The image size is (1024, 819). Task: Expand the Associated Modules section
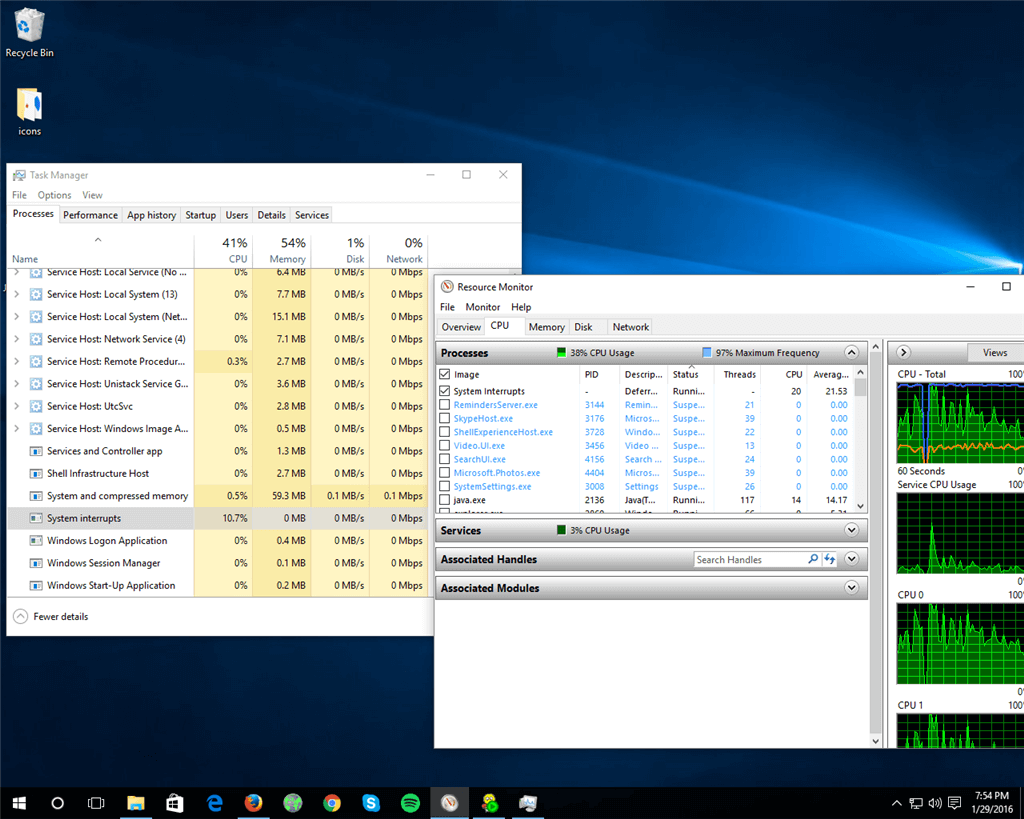[x=851, y=588]
